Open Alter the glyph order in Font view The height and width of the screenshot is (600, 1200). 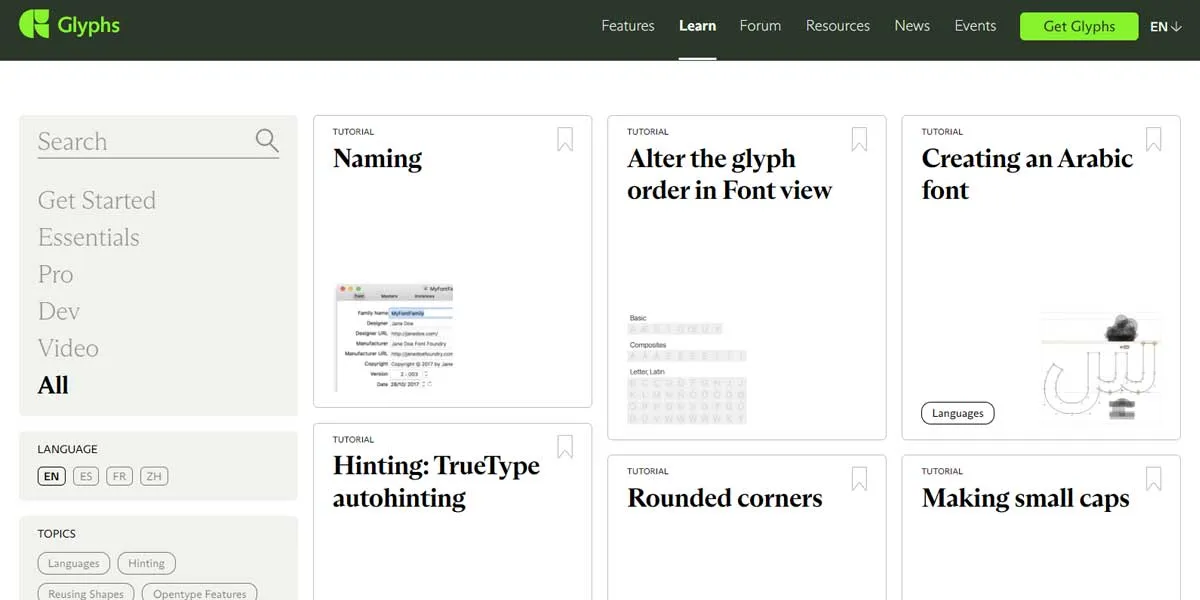tap(729, 174)
